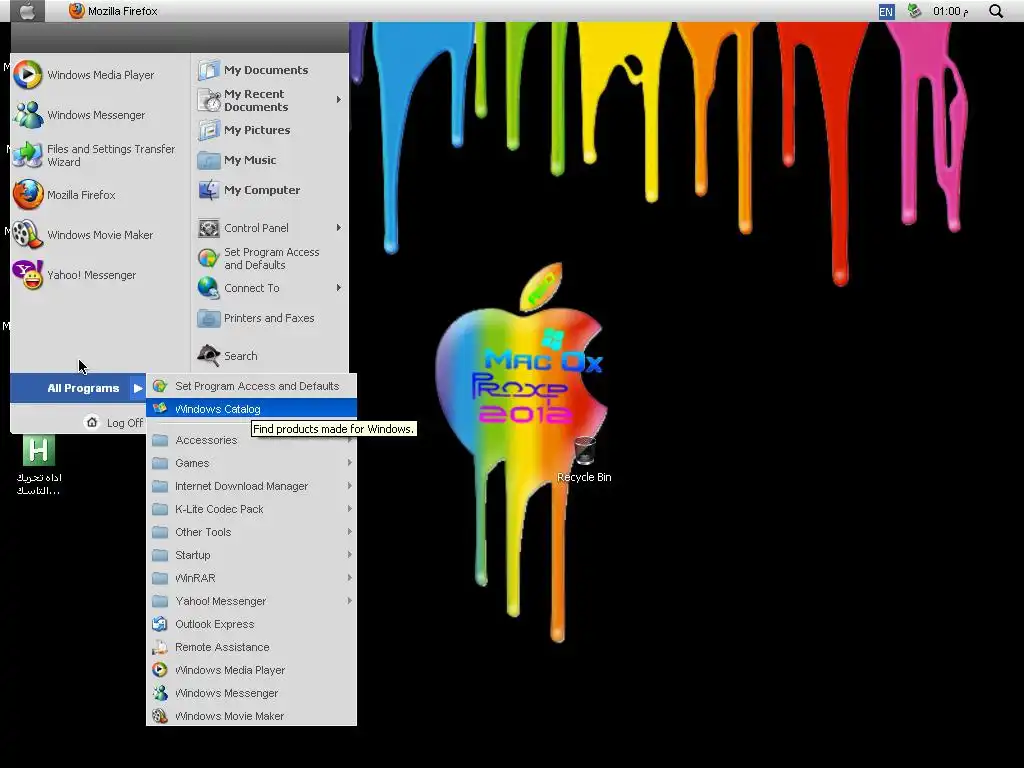Expand Internet Download Manager submenu

[x=251, y=486]
